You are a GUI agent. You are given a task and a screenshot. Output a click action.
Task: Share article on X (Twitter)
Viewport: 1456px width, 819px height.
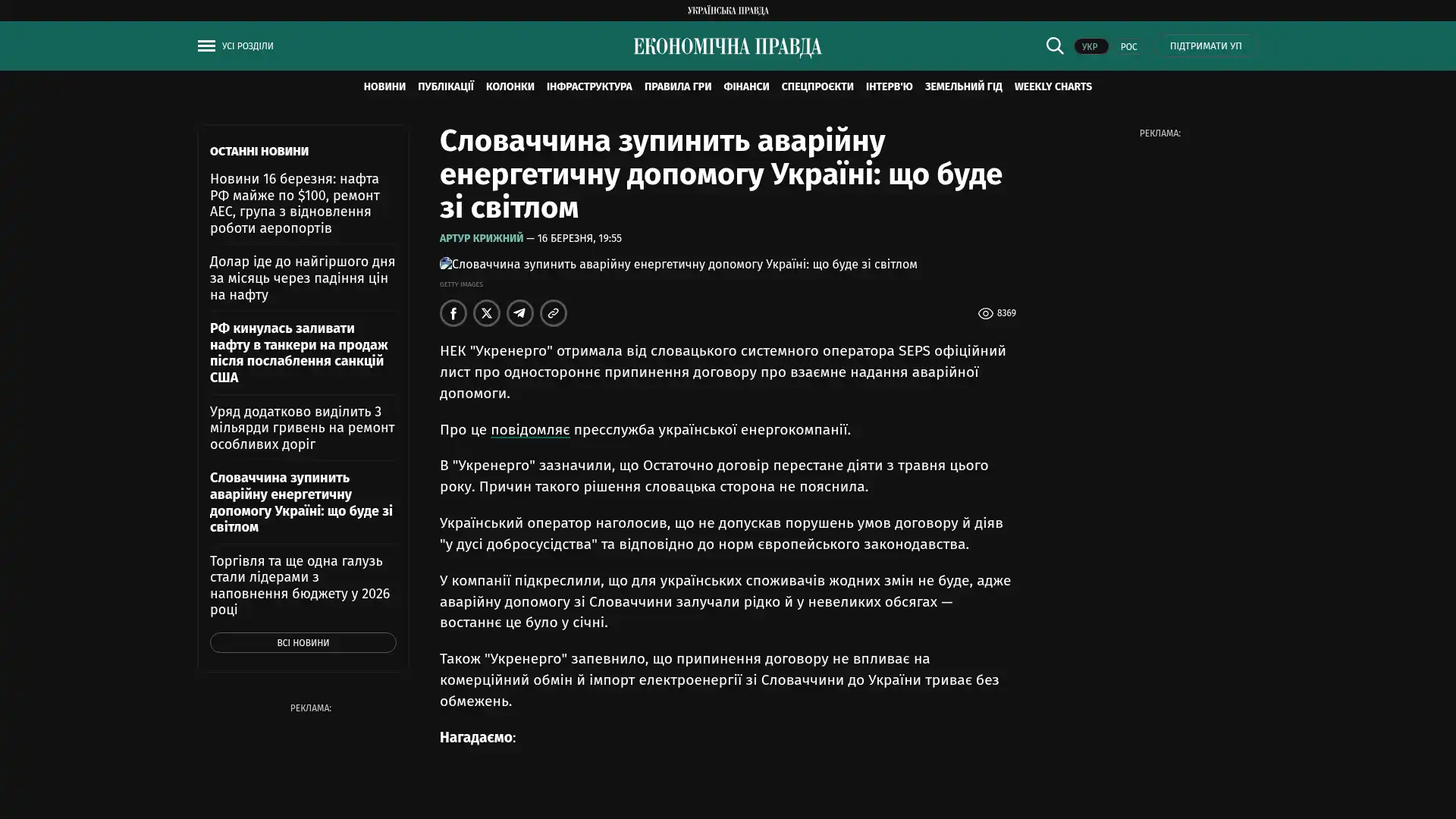(x=486, y=313)
